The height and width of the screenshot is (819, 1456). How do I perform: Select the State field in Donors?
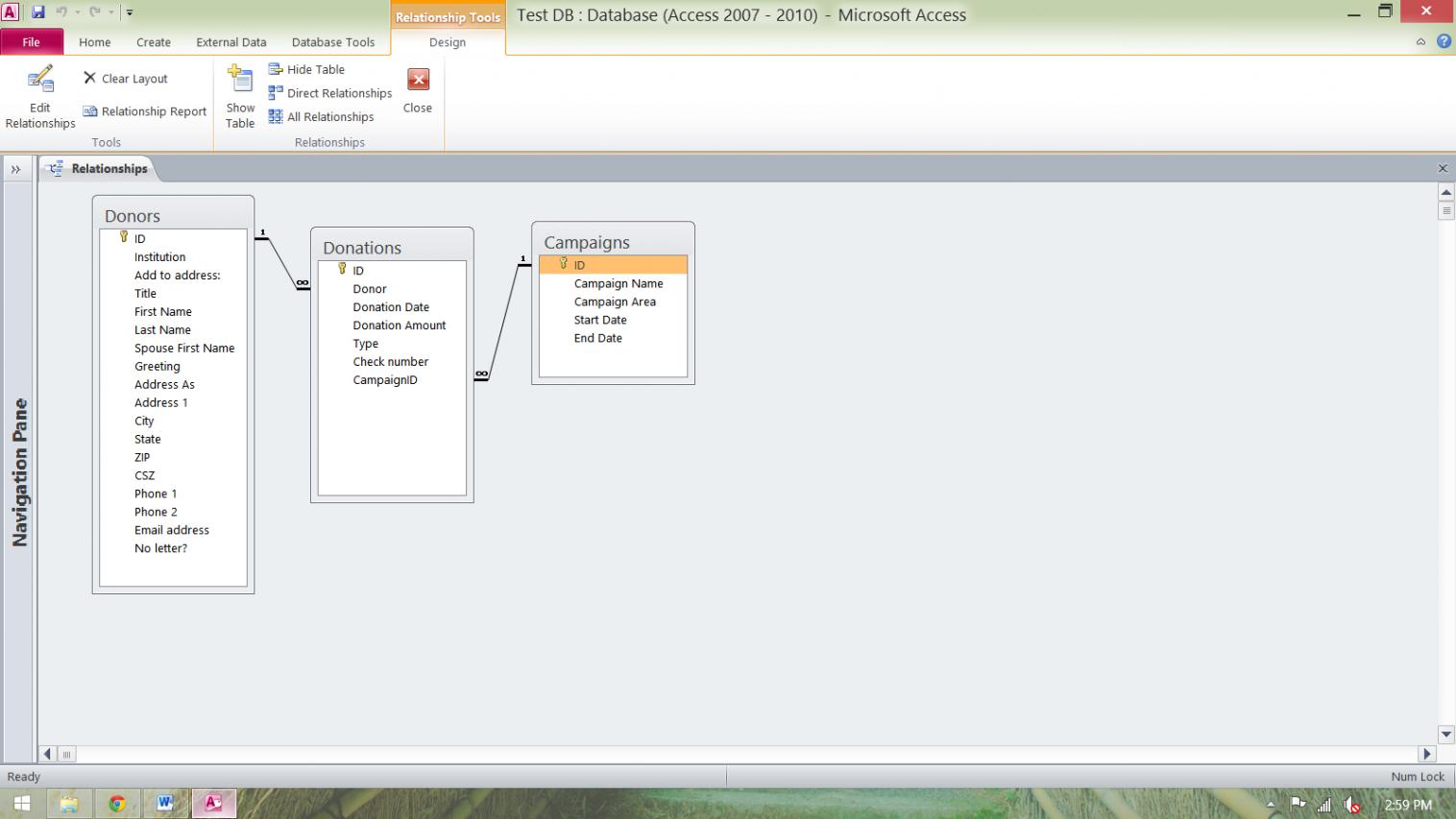coord(173,440)
